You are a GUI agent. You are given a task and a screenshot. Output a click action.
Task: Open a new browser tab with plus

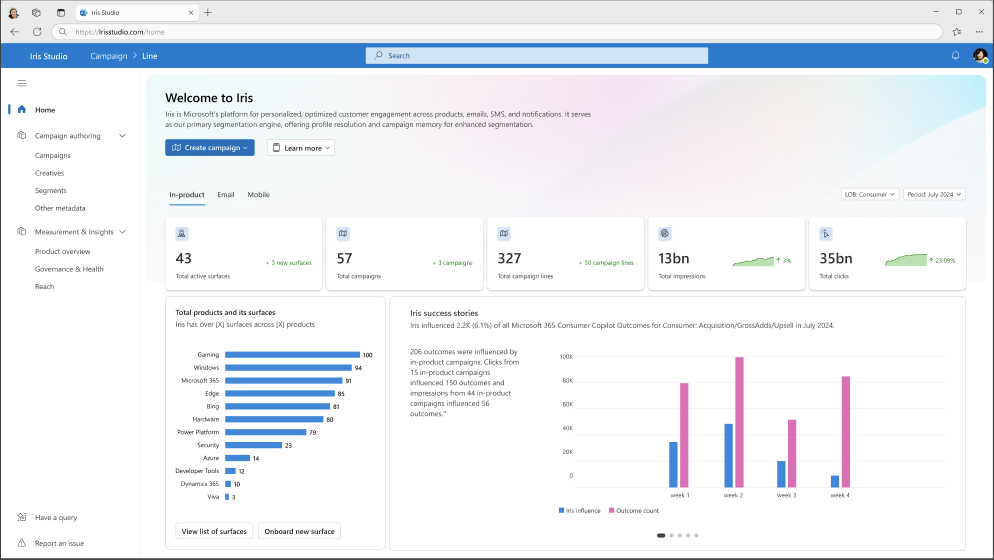pos(208,12)
